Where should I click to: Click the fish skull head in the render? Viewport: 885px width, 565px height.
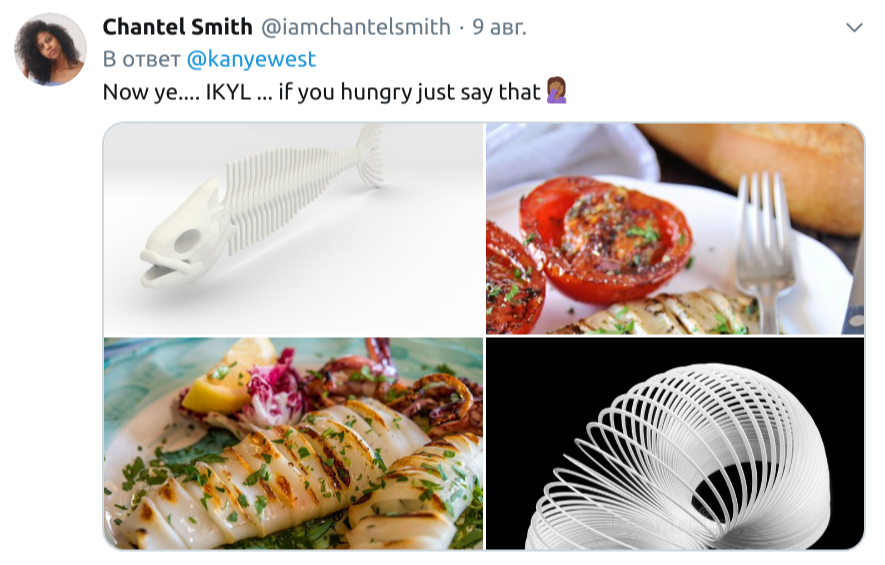coord(186,236)
